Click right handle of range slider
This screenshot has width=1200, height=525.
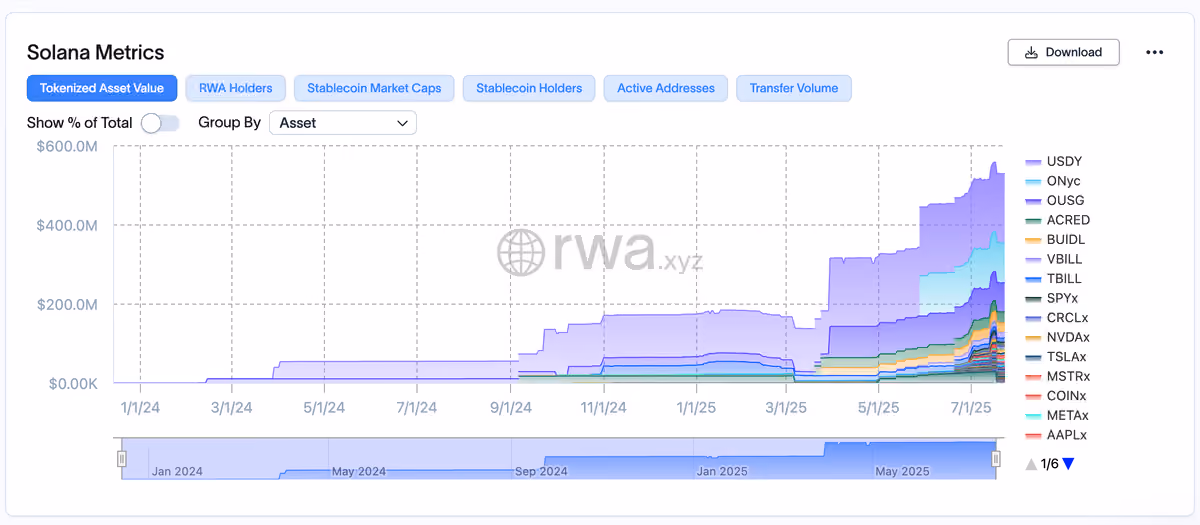click(x=996, y=459)
